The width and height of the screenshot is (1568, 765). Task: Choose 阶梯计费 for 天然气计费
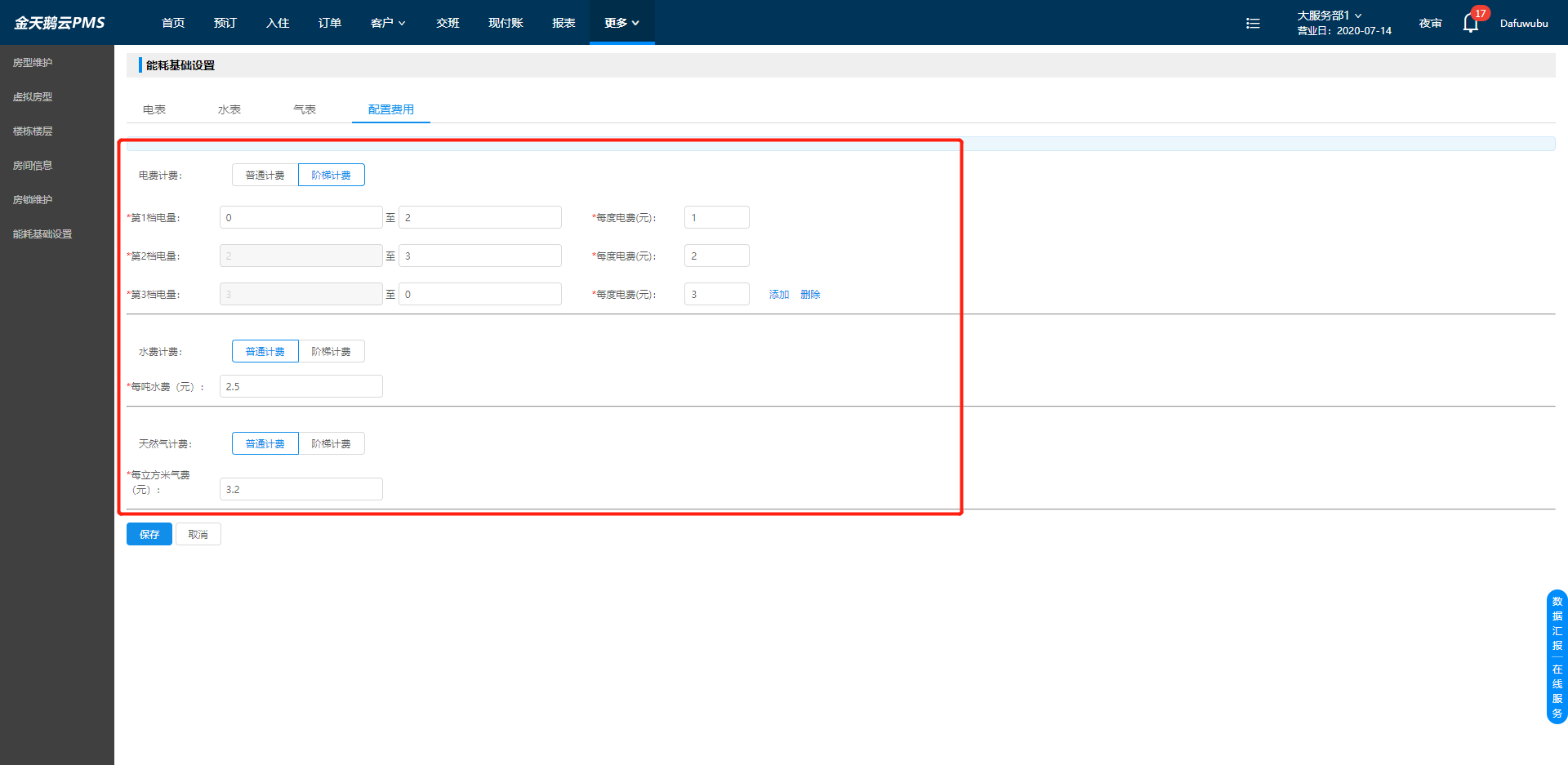332,443
